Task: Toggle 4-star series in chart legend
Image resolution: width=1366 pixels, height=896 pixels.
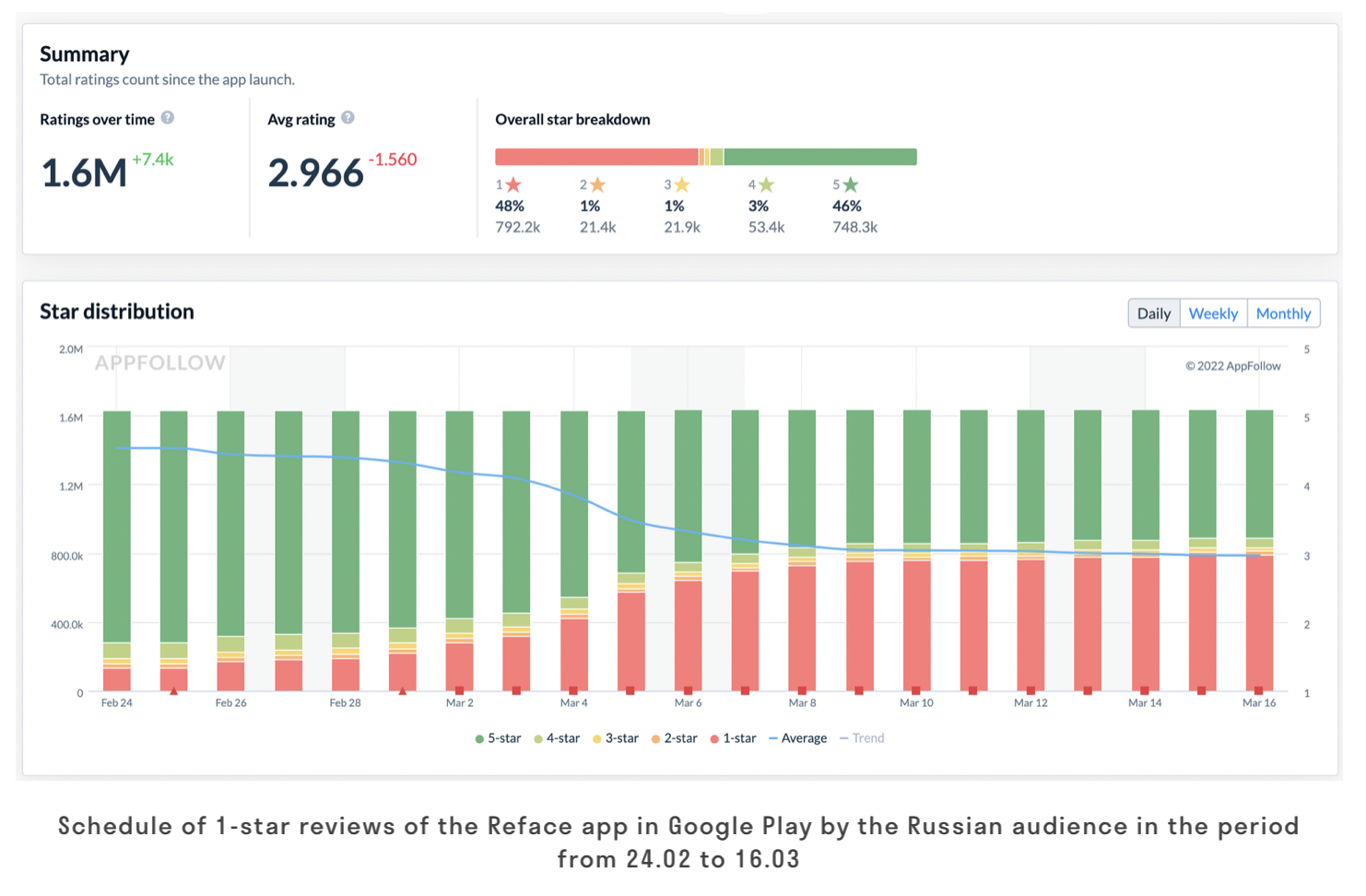Action: (x=557, y=738)
